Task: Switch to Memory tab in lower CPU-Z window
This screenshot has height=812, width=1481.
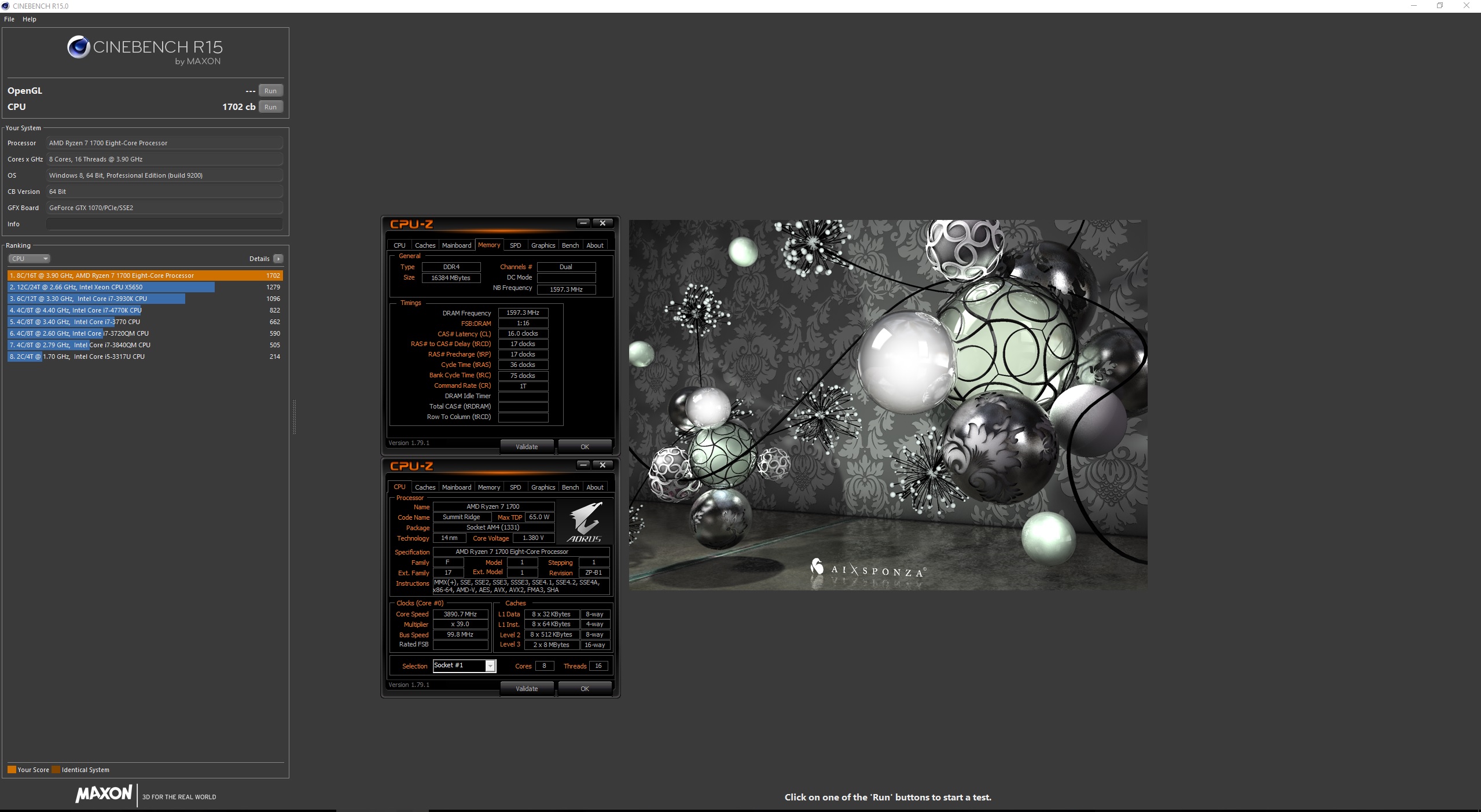Action: coord(489,487)
